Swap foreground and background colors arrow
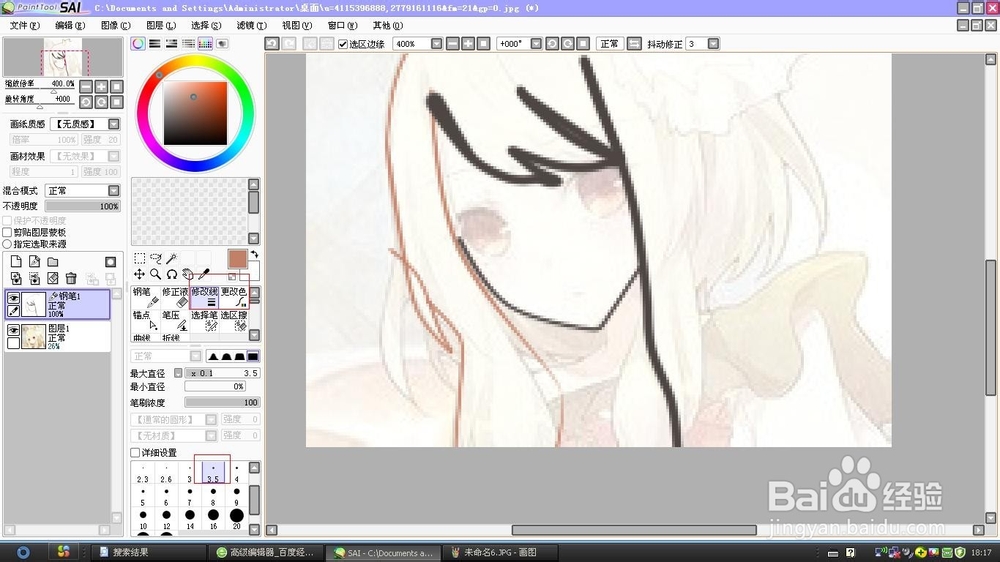Screen dimensions: 1000x562 [x=254, y=255]
